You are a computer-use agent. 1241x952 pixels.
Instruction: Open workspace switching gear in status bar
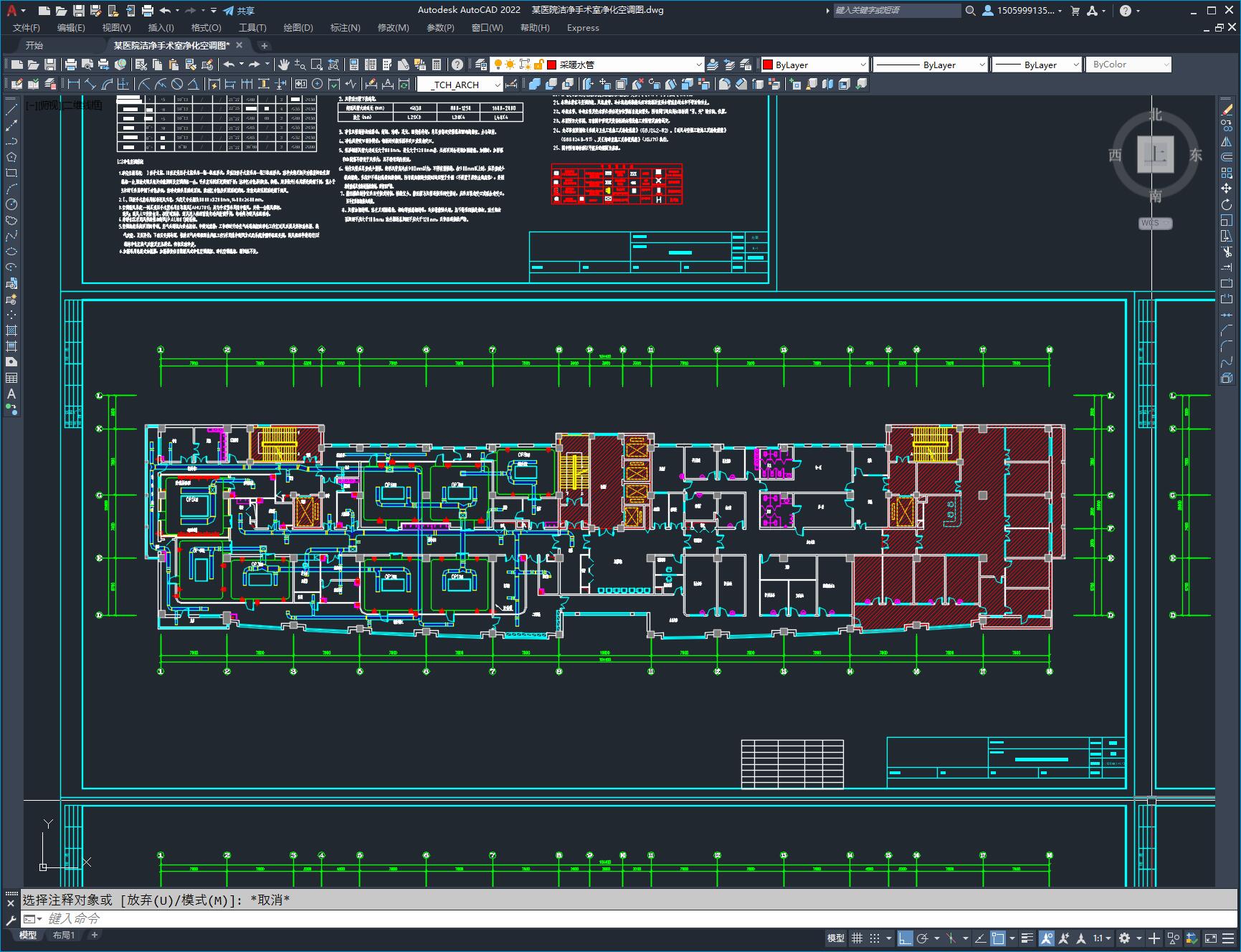point(1124,938)
